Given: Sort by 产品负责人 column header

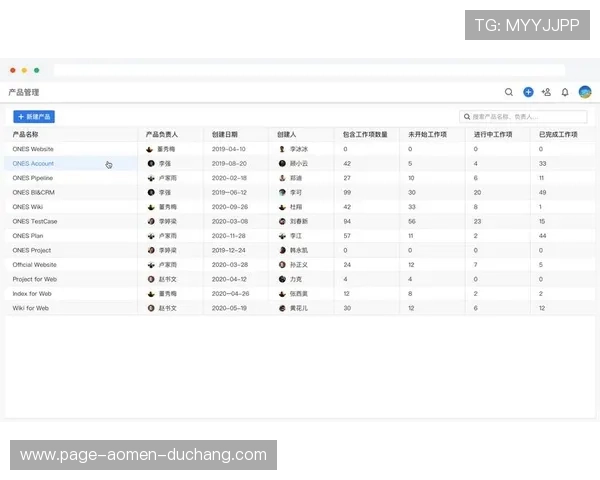Looking at the screenshot, I should coord(161,134).
